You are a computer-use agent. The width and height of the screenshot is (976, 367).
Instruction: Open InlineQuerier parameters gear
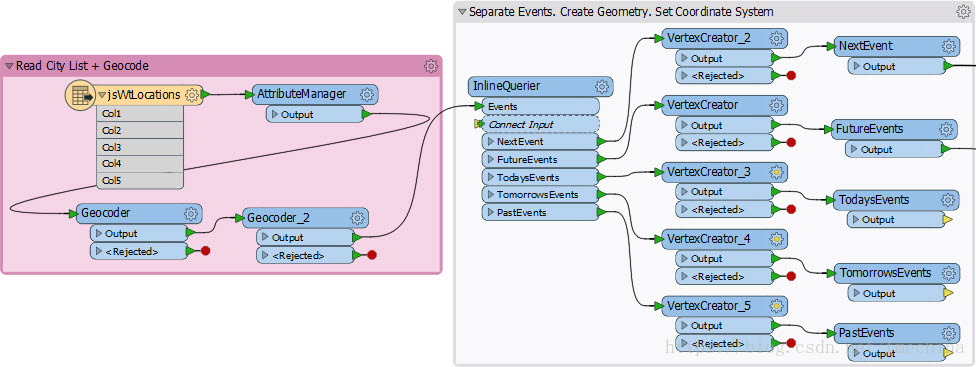pyautogui.click(x=601, y=86)
